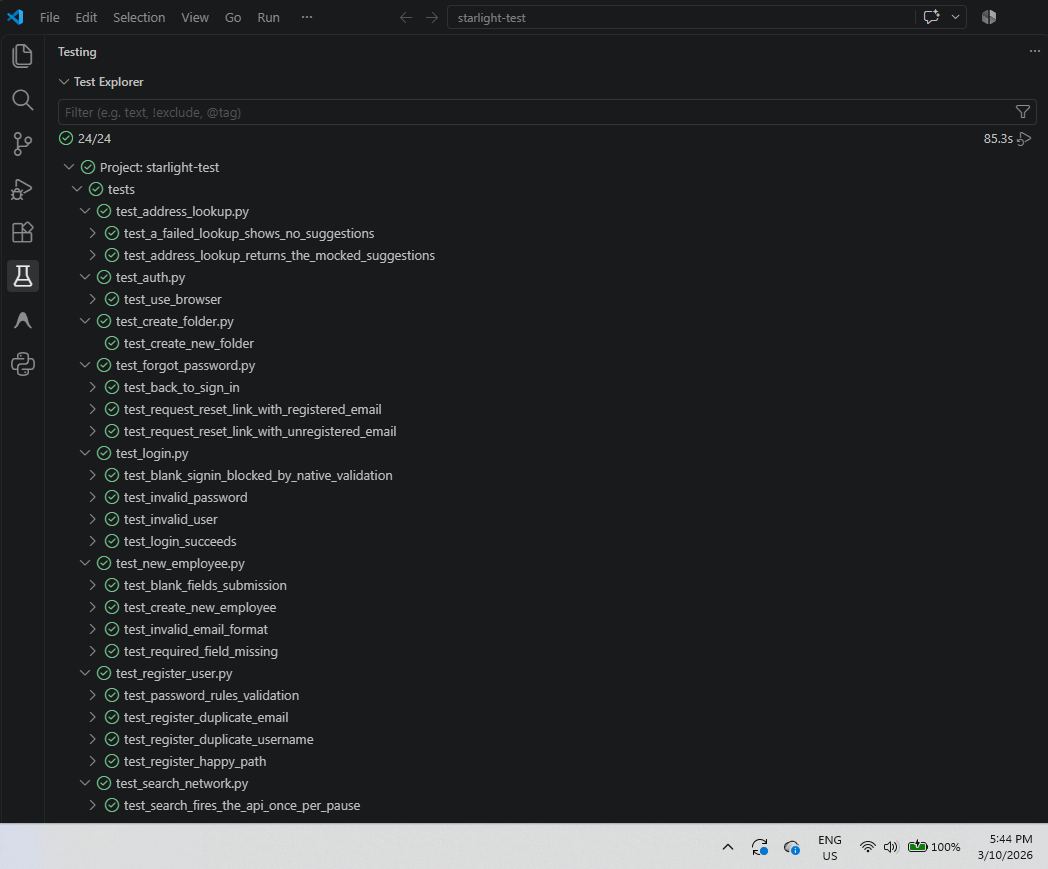The height and width of the screenshot is (869, 1048).
Task: Click the cloud info tray icon
Action: (792, 848)
